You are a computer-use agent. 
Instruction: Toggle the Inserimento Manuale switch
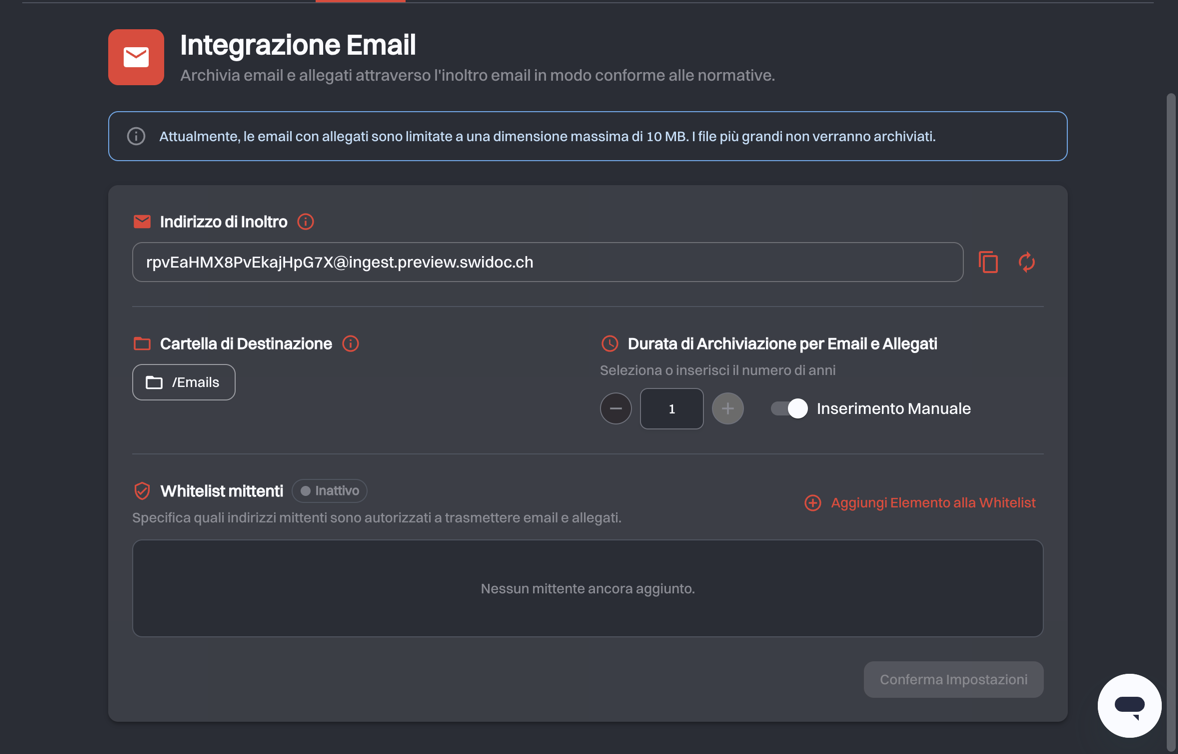click(x=789, y=409)
